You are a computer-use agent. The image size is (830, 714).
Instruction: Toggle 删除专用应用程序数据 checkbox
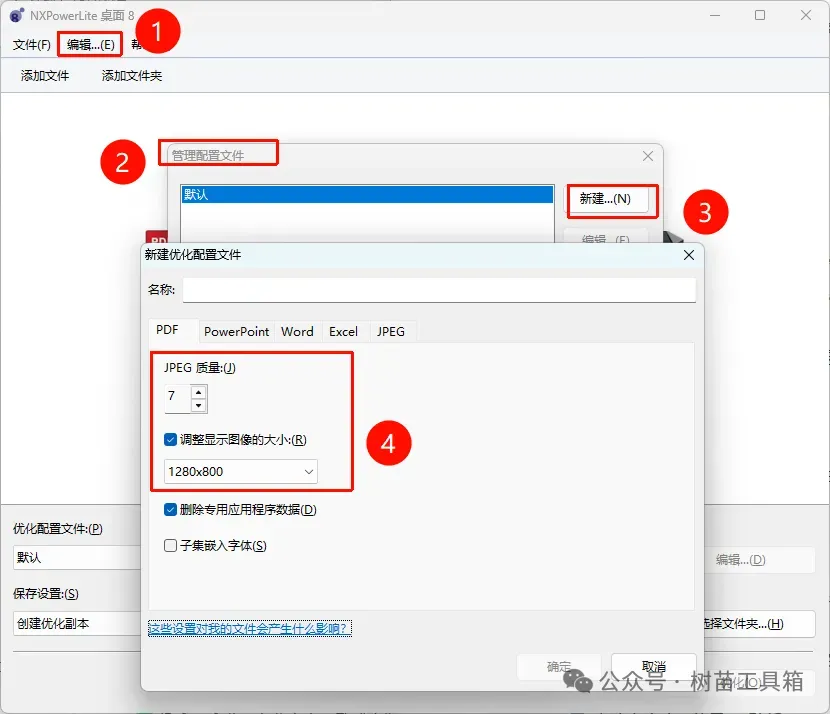point(170,510)
